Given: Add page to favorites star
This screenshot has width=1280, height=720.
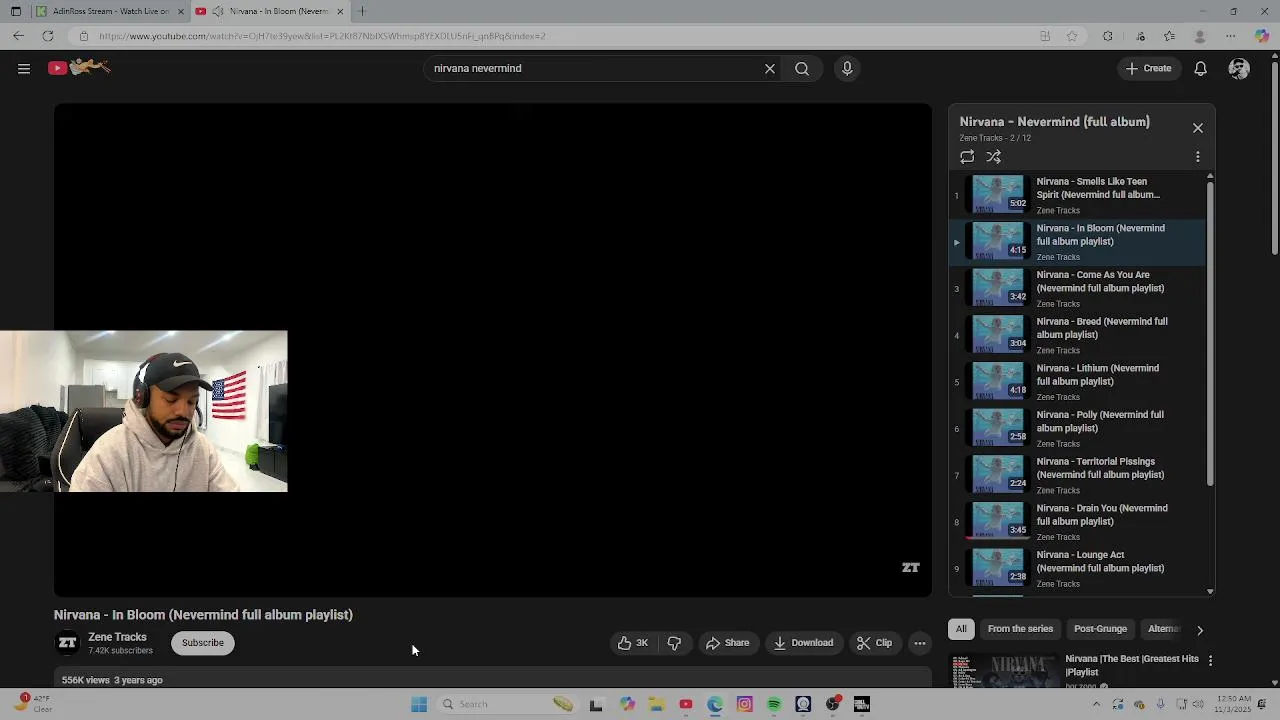Looking at the screenshot, I should [x=1072, y=36].
